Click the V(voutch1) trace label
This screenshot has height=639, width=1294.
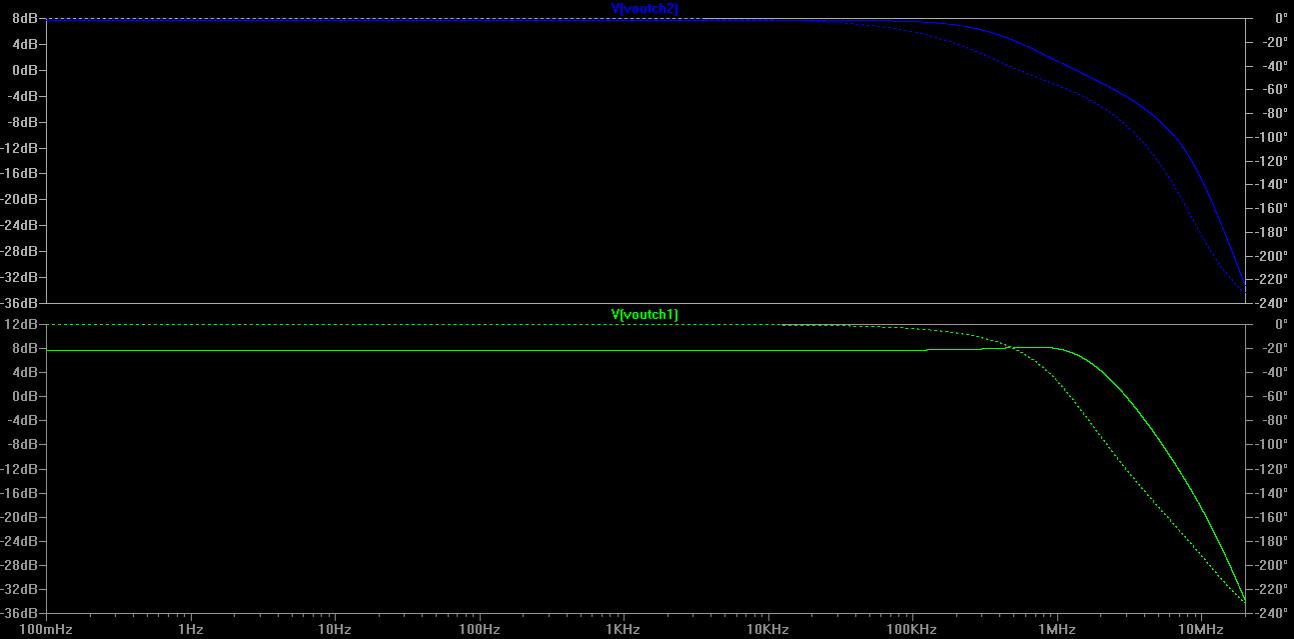coord(645,314)
